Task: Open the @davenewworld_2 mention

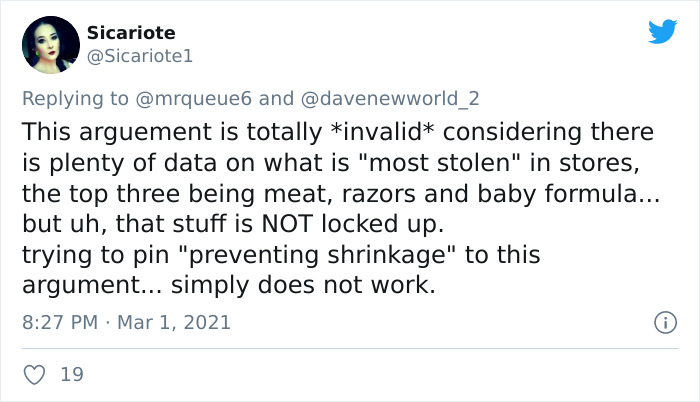Action: [389, 98]
